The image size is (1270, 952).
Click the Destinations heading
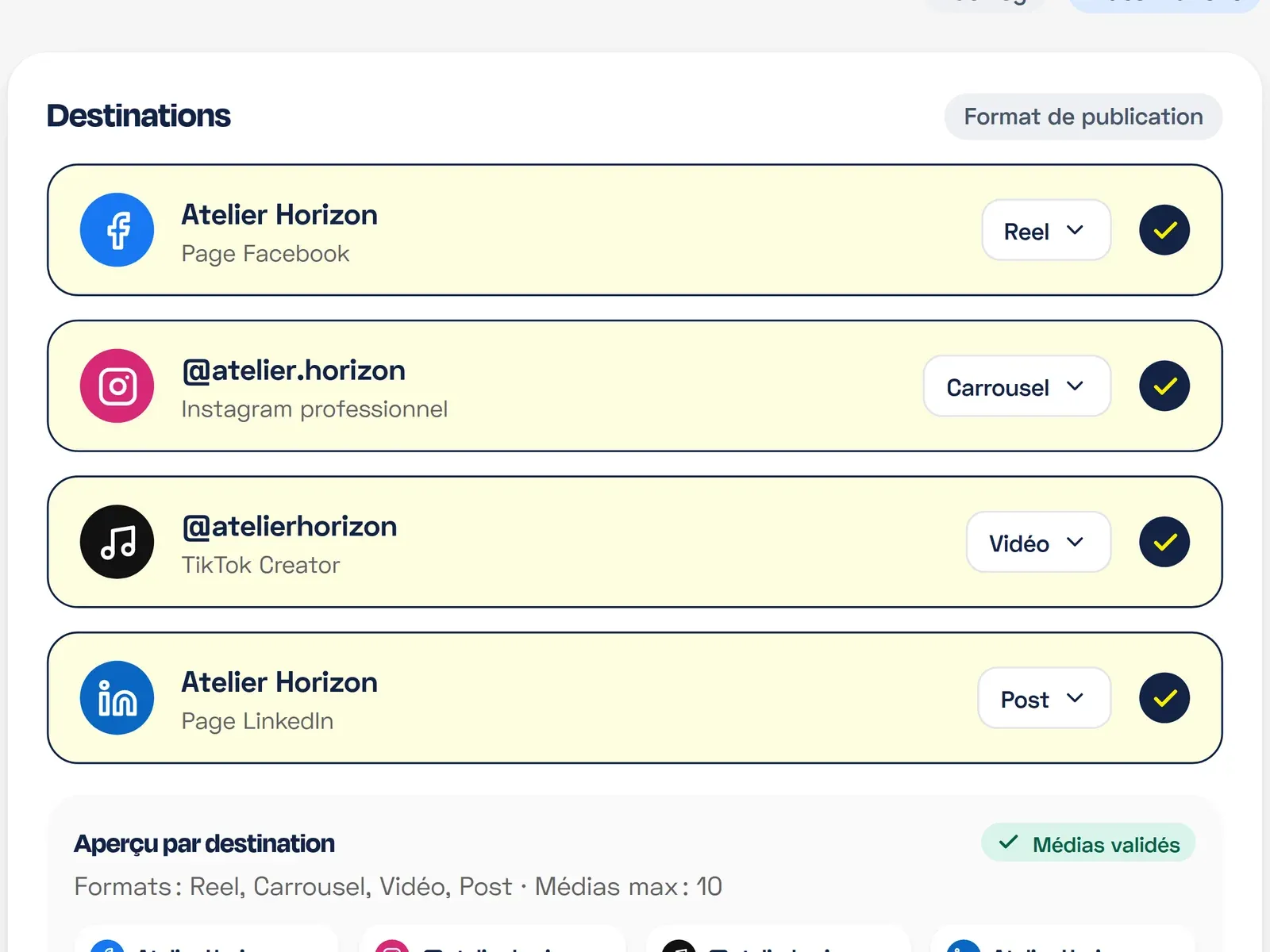tap(139, 116)
